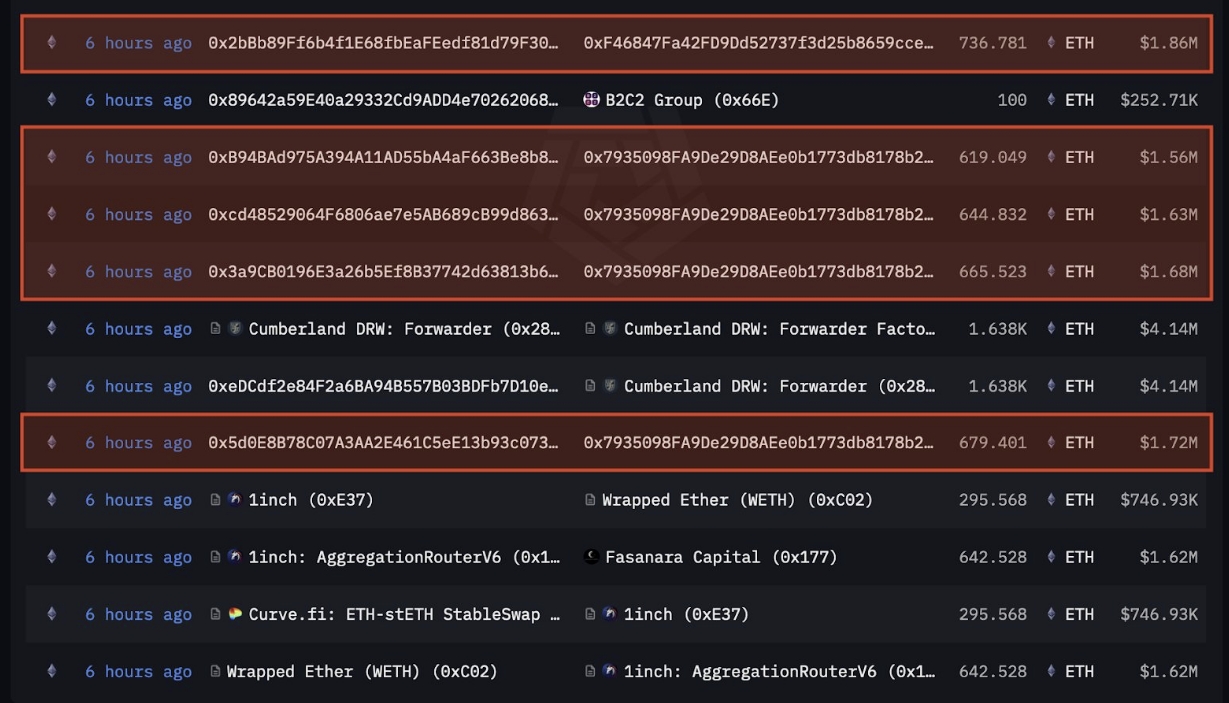Open sender address 0x2bBb89Ff6b4f1E68fbEaFEedf81d79F30…

pos(384,43)
